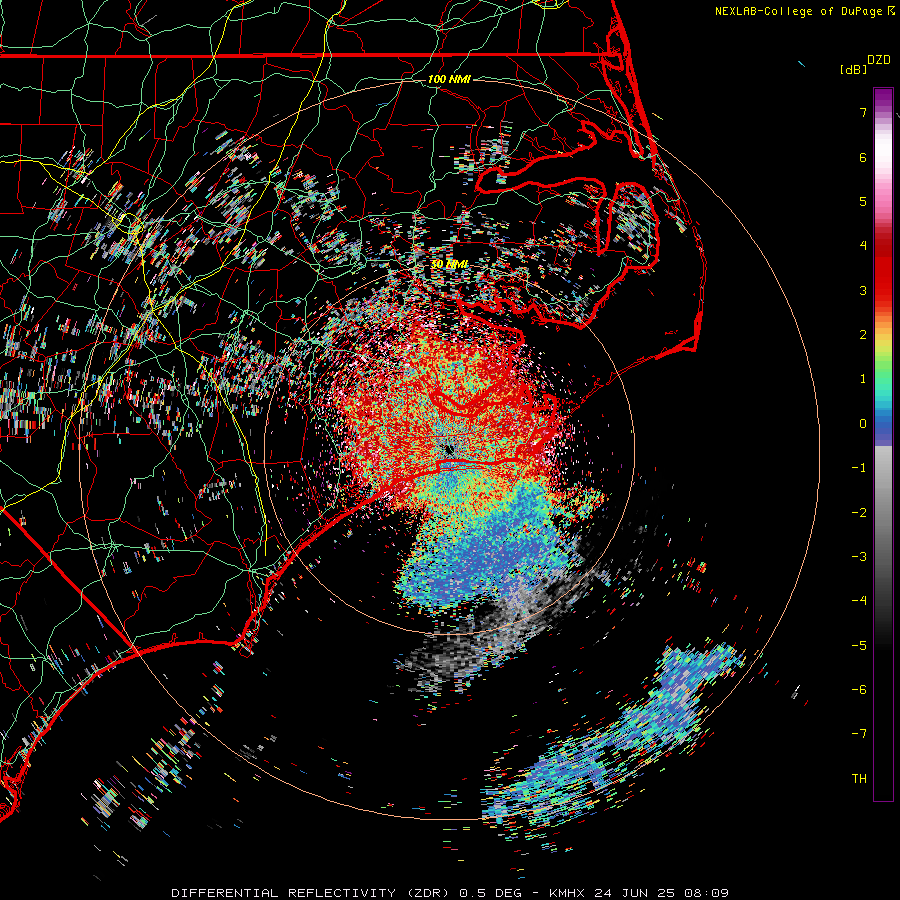Image resolution: width=900 pixels, height=900 pixels.
Task: Click the -2 value on the dB scale
Action: click(x=859, y=512)
